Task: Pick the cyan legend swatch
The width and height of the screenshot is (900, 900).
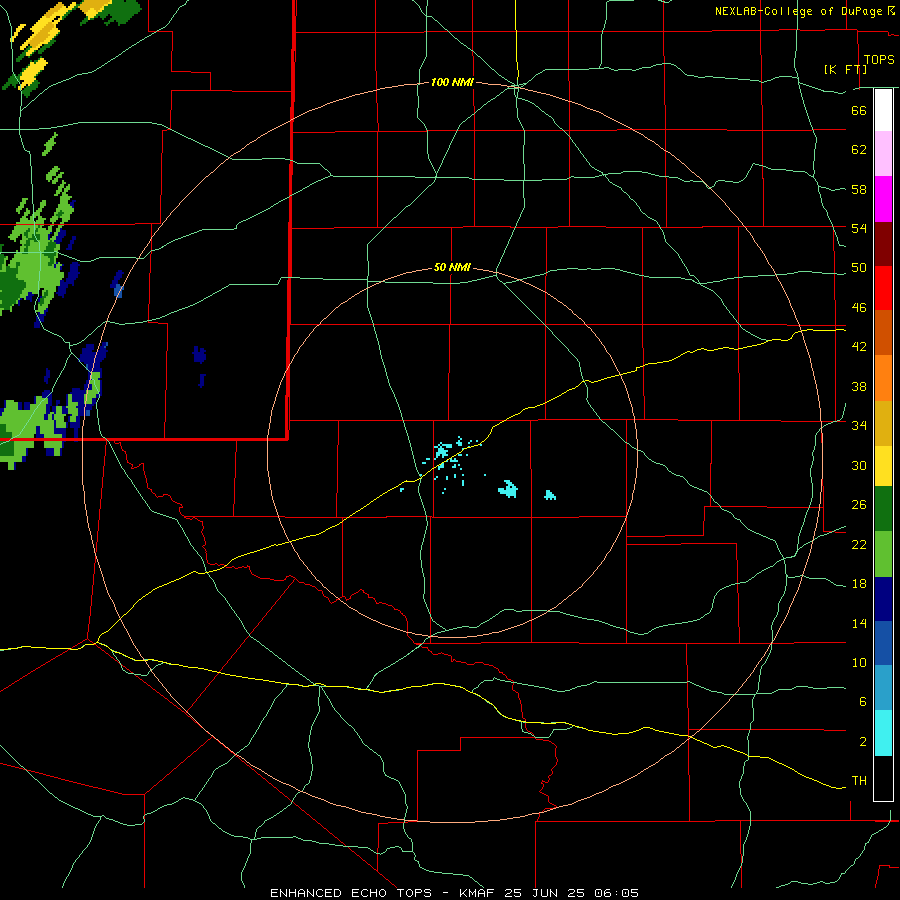Action: (x=883, y=733)
